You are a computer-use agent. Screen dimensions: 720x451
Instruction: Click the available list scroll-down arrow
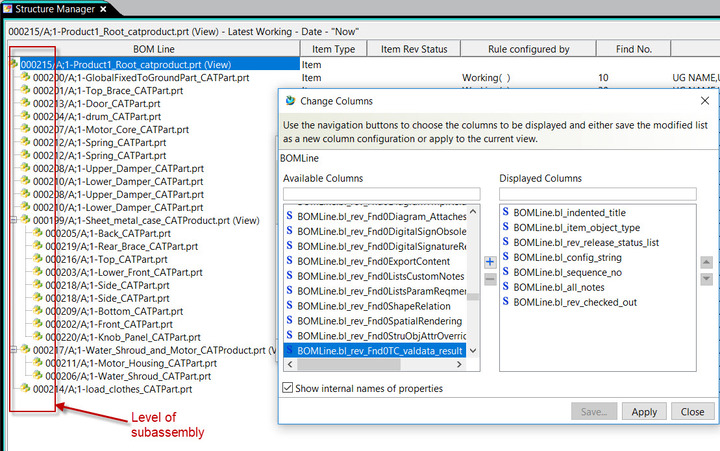coord(473,351)
